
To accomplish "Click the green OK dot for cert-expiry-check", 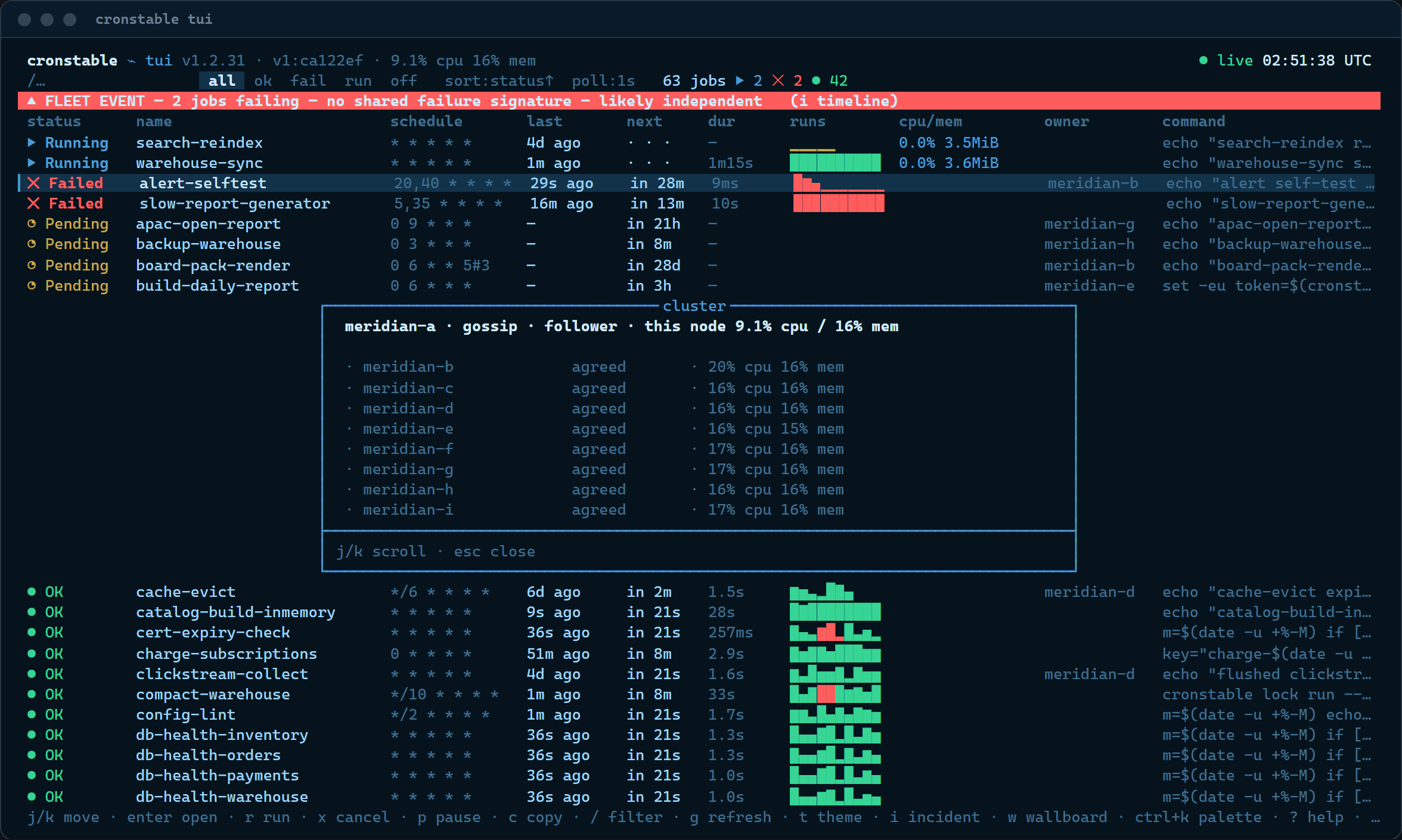I will coord(32,632).
